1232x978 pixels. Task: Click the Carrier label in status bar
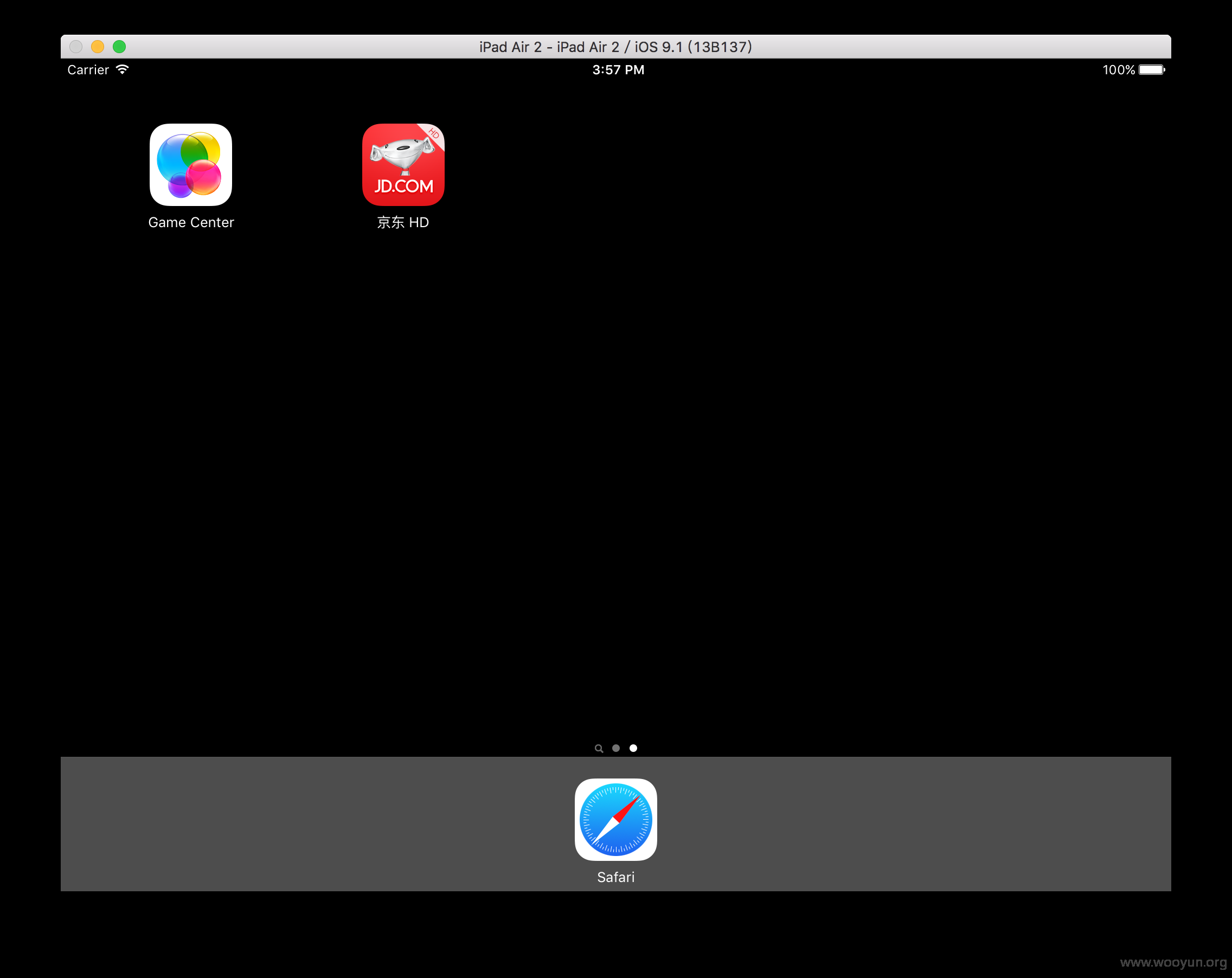tap(88, 70)
